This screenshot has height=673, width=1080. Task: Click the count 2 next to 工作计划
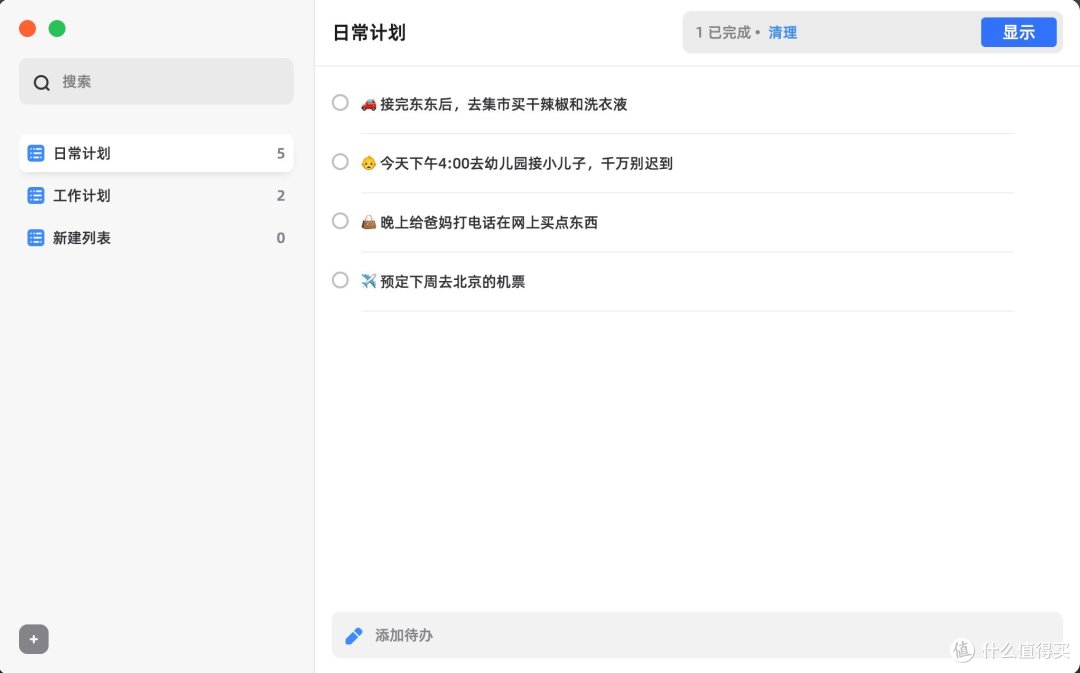coord(280,196)
